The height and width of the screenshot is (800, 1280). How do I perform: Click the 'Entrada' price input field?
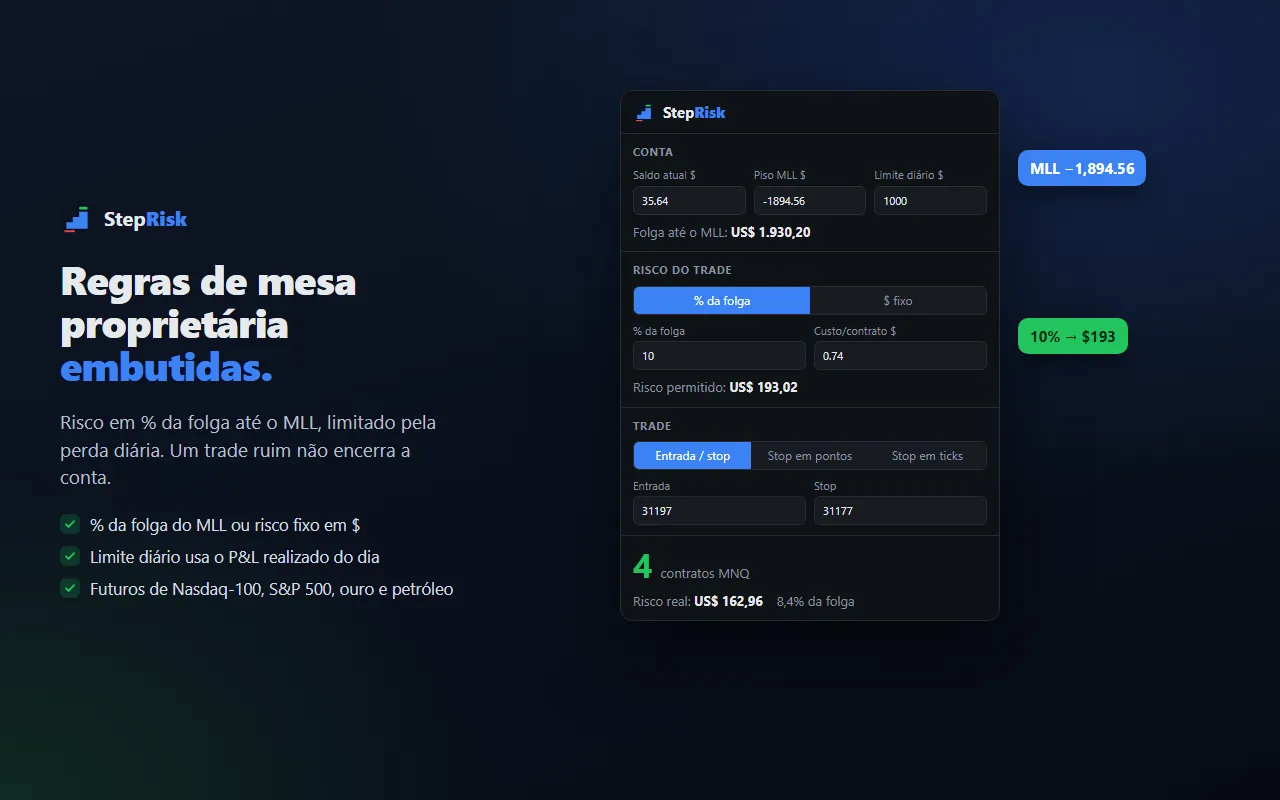(719, 511)
